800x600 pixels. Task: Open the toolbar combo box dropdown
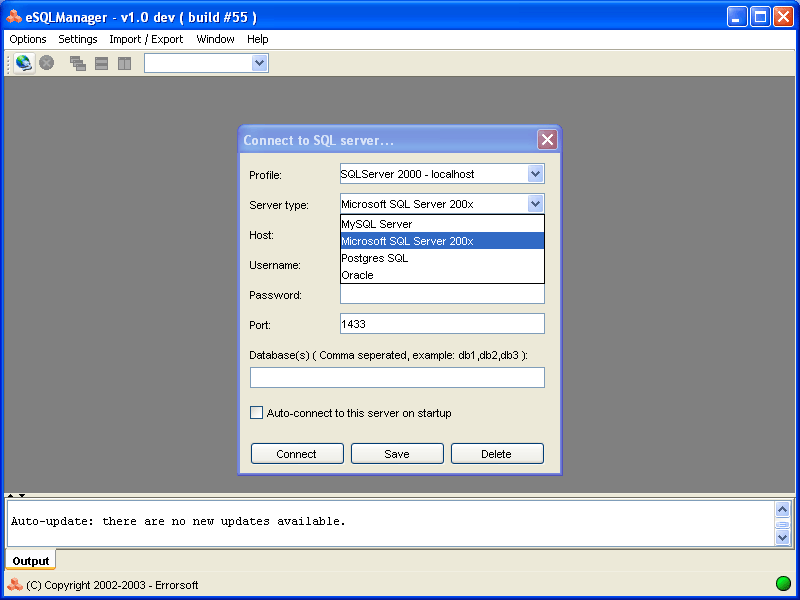259,63
